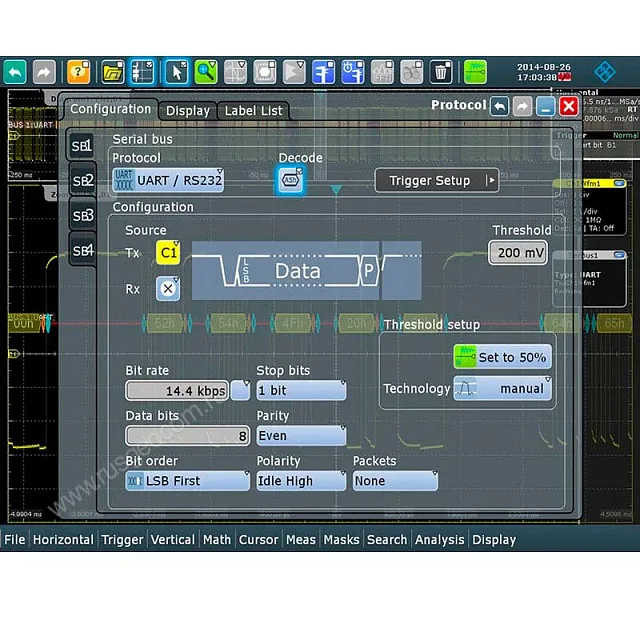Image resolution: width=640 pixels, height=640 pixels.
Task: Open the Polarity Idle High dropdown
Action: pyautogui.click(x=301, y=481)
